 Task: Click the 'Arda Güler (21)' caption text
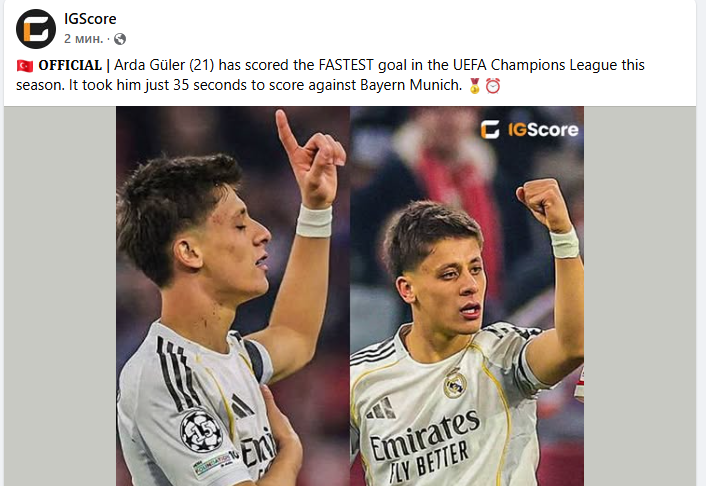tap(164, 65)
